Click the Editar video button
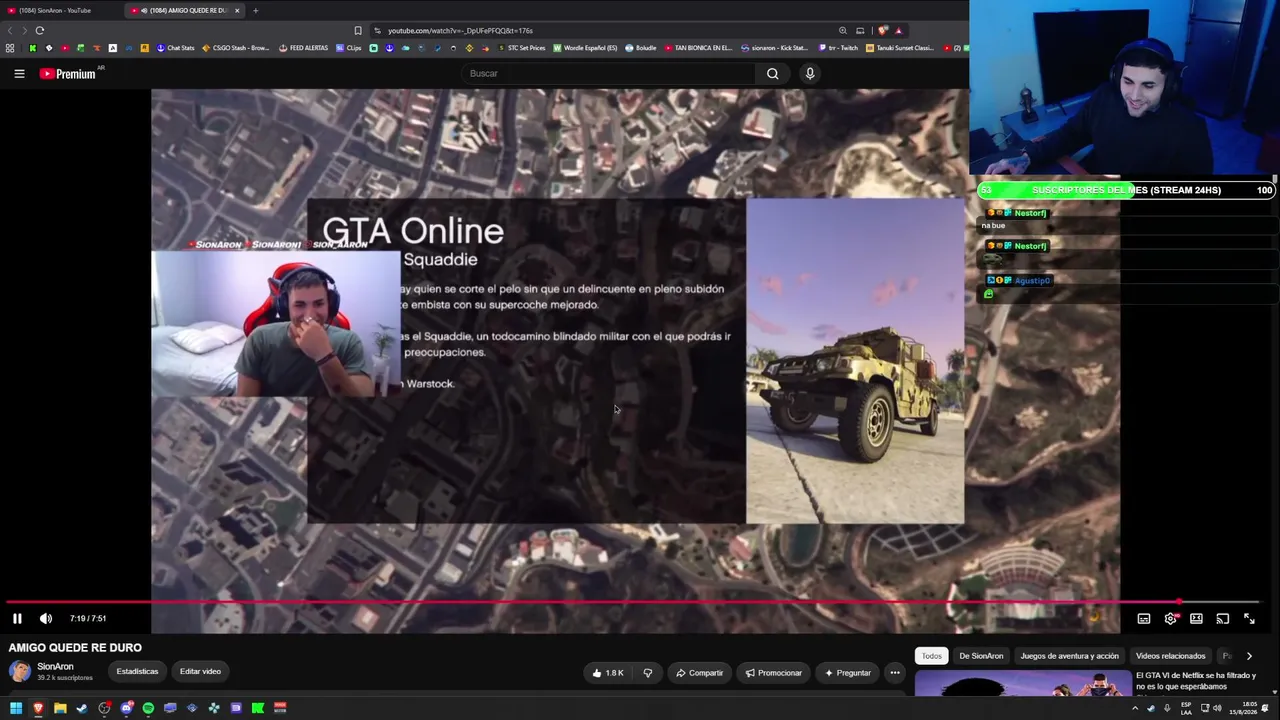The image size is (1280, 720). (200, 672)
